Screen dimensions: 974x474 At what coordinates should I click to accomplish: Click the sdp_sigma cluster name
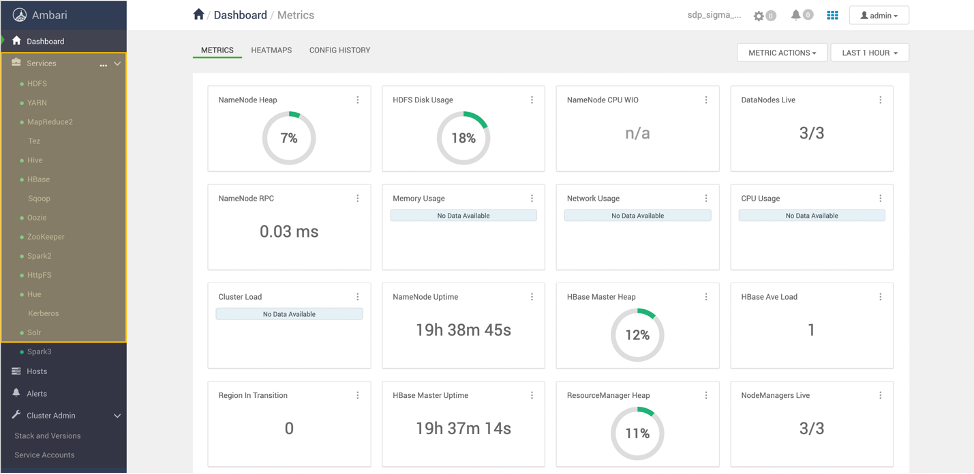point(715,16)
